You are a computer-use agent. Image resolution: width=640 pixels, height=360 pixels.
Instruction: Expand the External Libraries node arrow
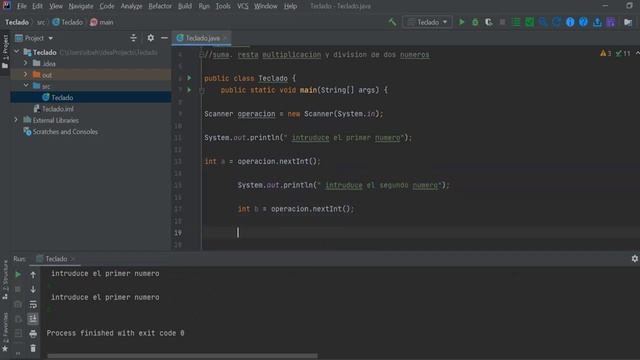click(16, 120)
